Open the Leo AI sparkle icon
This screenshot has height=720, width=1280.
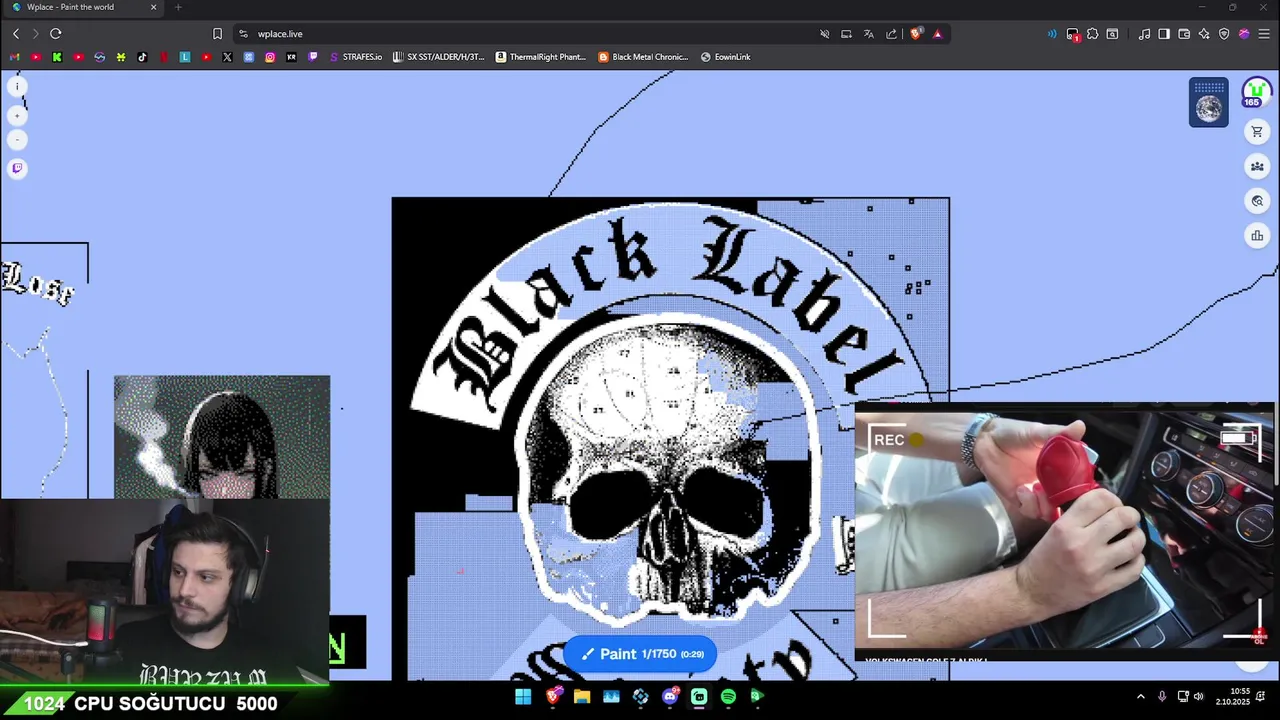(1204, 34)
